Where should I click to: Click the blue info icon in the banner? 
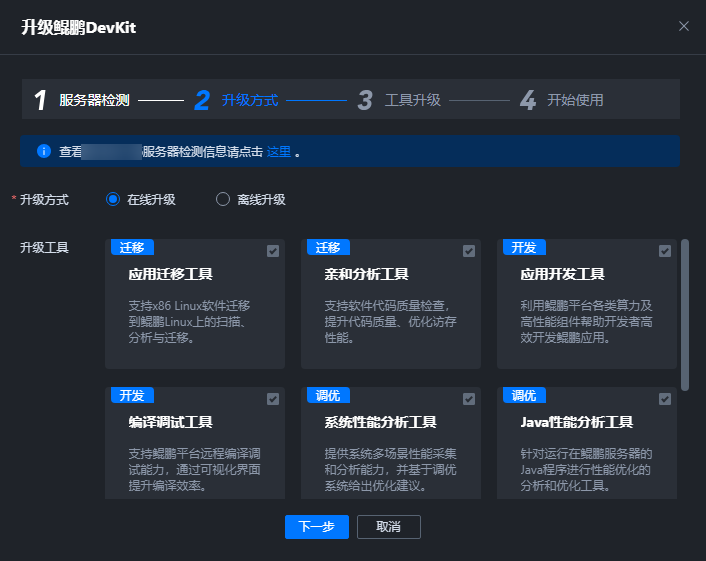pyautogui.click(x=44, y=151)
